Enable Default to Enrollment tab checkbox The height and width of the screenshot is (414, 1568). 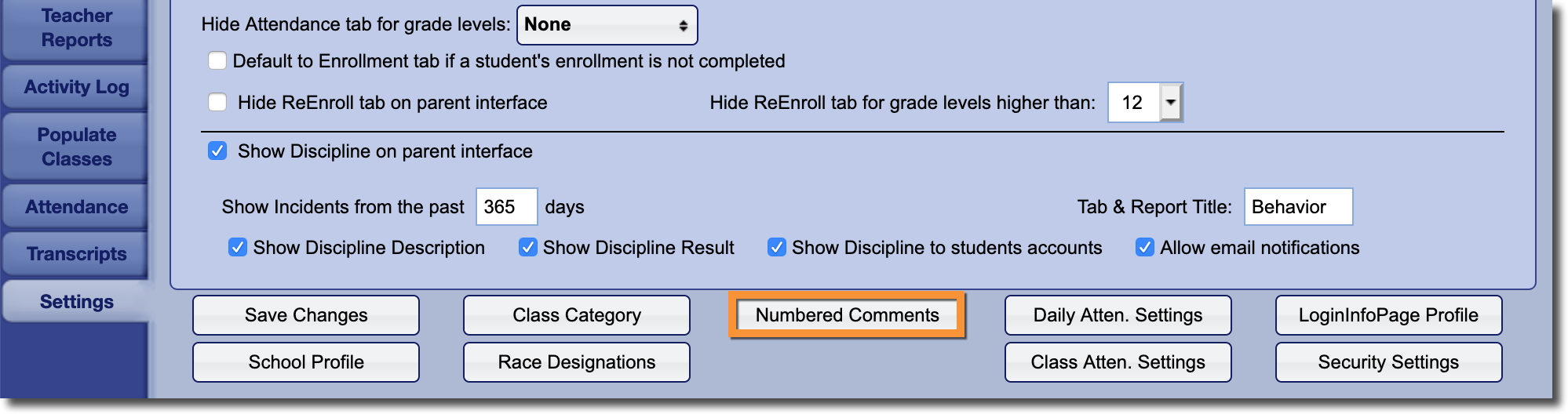217,61
